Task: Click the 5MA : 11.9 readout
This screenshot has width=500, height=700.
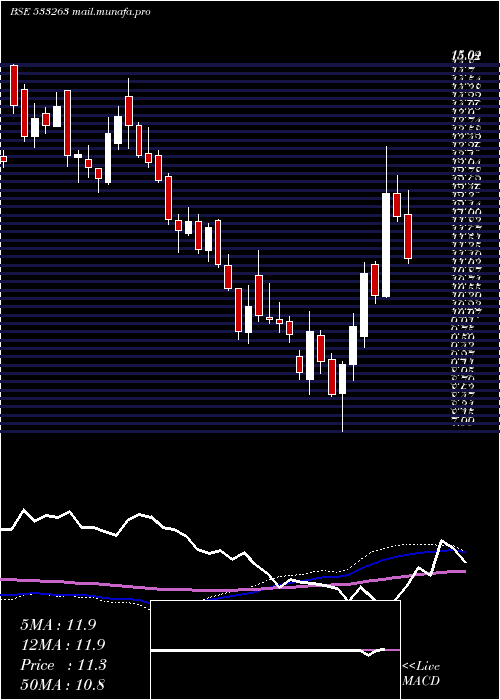Action: pyautogui.click(x=58, y=625)
